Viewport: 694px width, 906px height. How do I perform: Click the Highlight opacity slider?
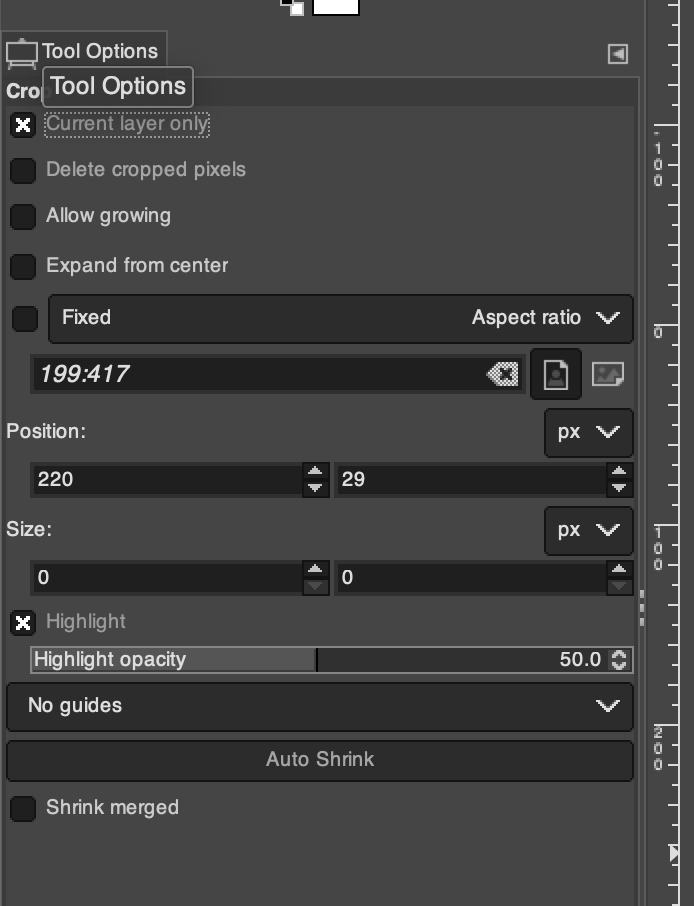(320, 660)
